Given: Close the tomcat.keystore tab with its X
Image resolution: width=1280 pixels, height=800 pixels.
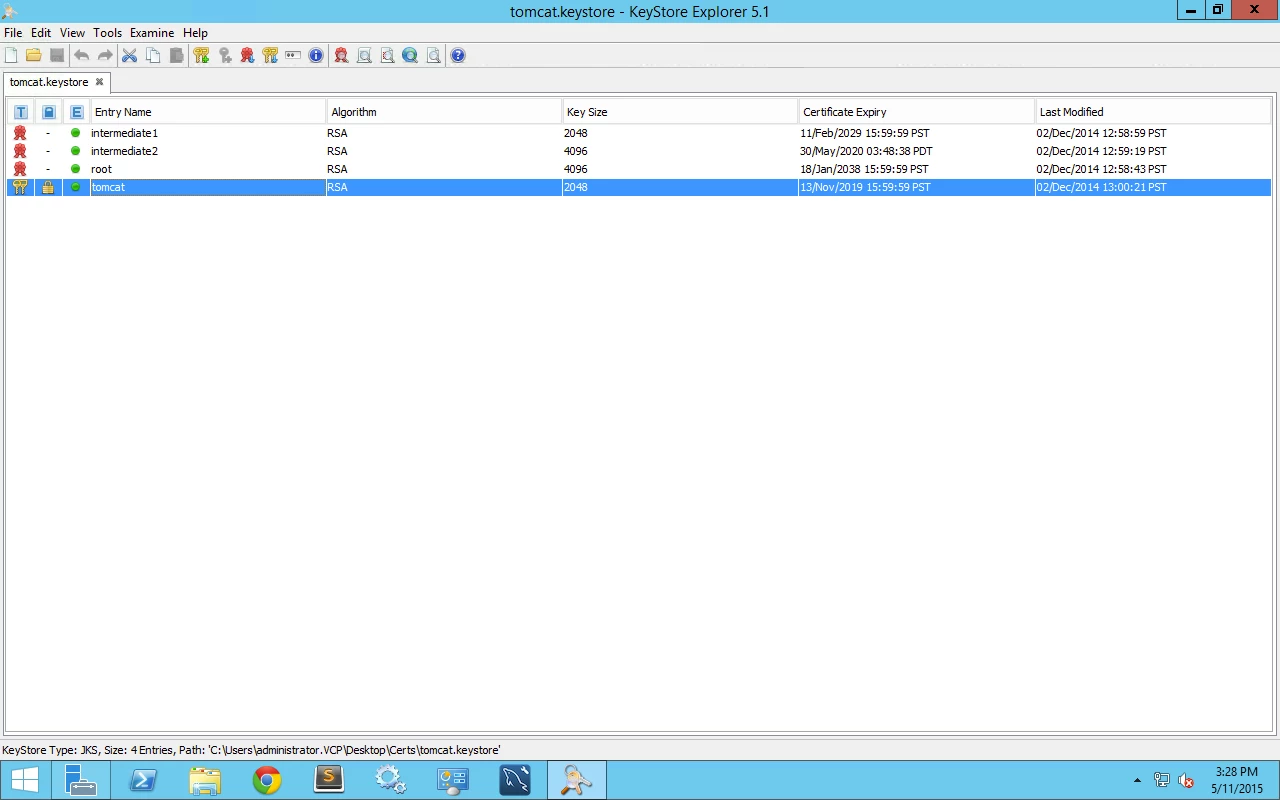Looking at the screenshot, I should click(x=99, y=82).
